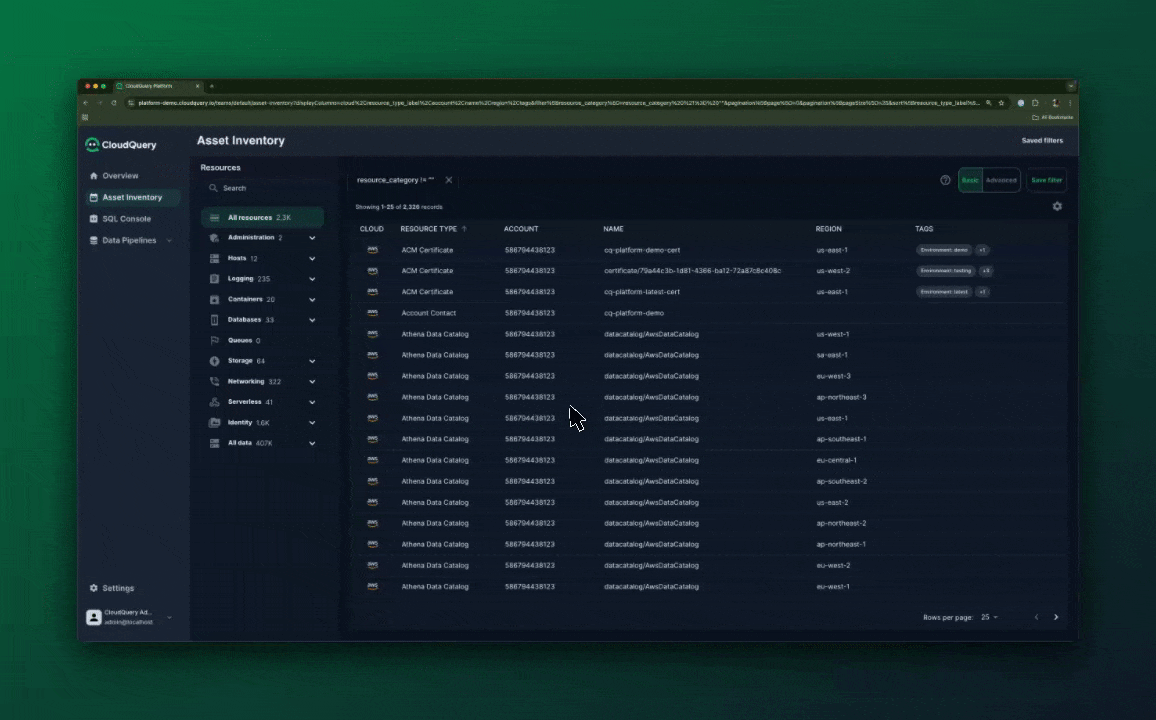The width and height of the screenshot is (1156, 720).
Task: Click the Resources search field
Action: (260, 188)
